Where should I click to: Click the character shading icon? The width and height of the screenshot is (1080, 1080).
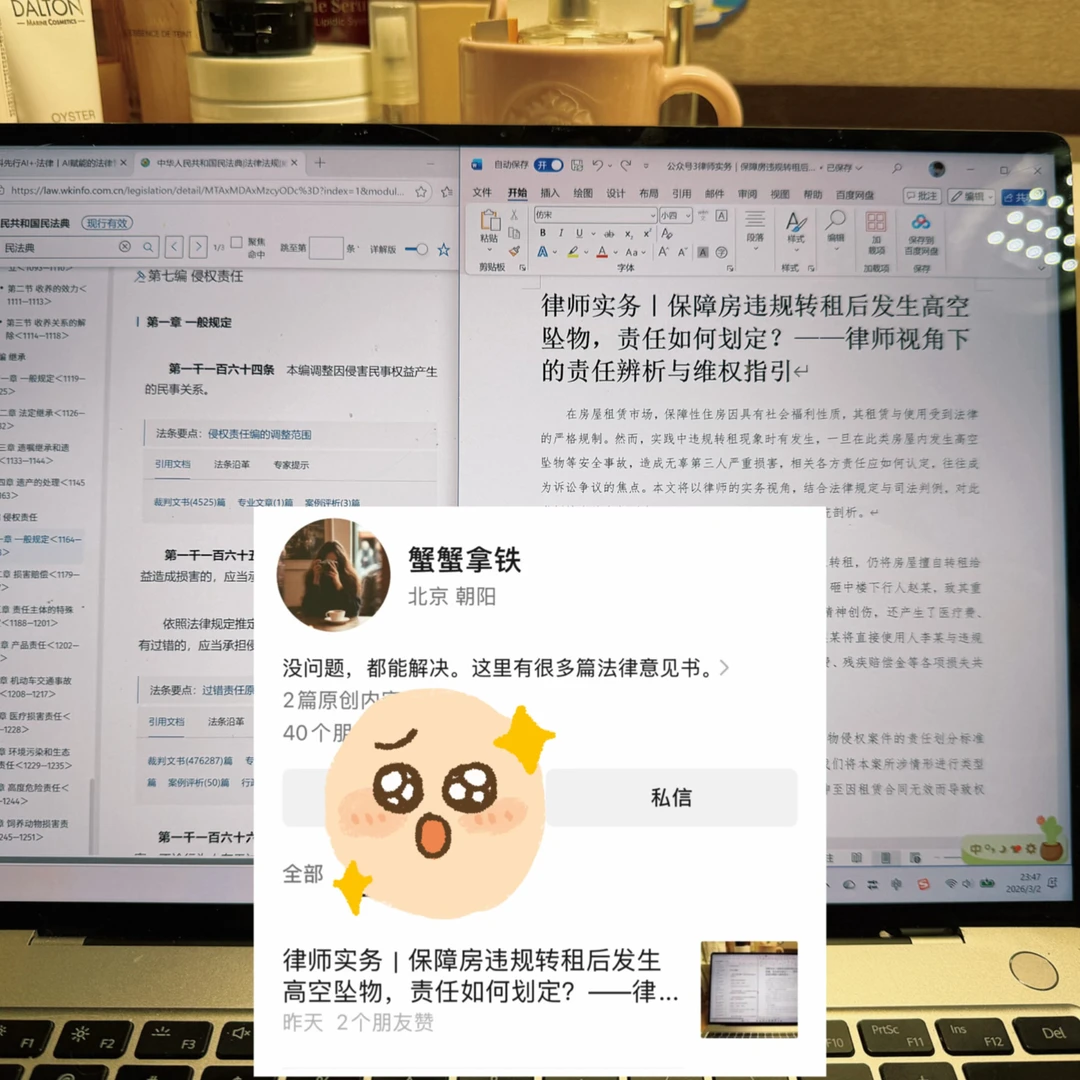703,252
